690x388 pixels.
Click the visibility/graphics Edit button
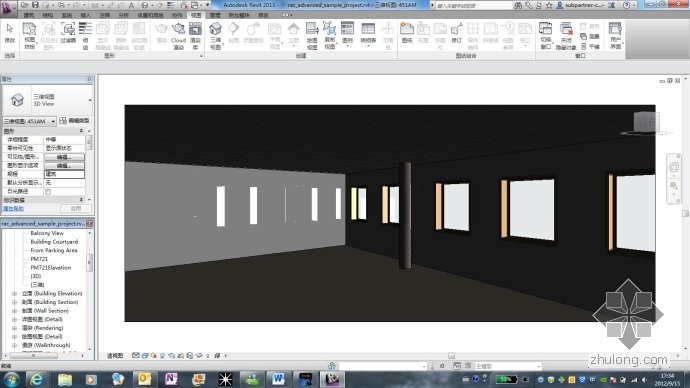64,157
